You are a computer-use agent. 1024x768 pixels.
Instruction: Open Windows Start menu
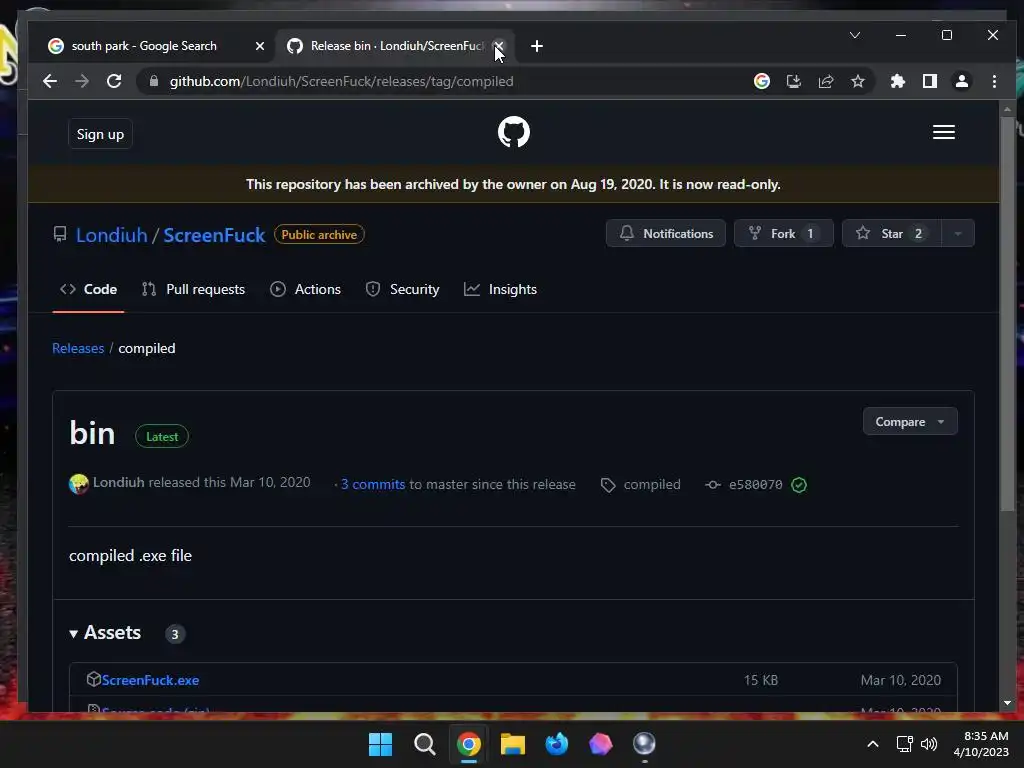click(x=380, y=744)
